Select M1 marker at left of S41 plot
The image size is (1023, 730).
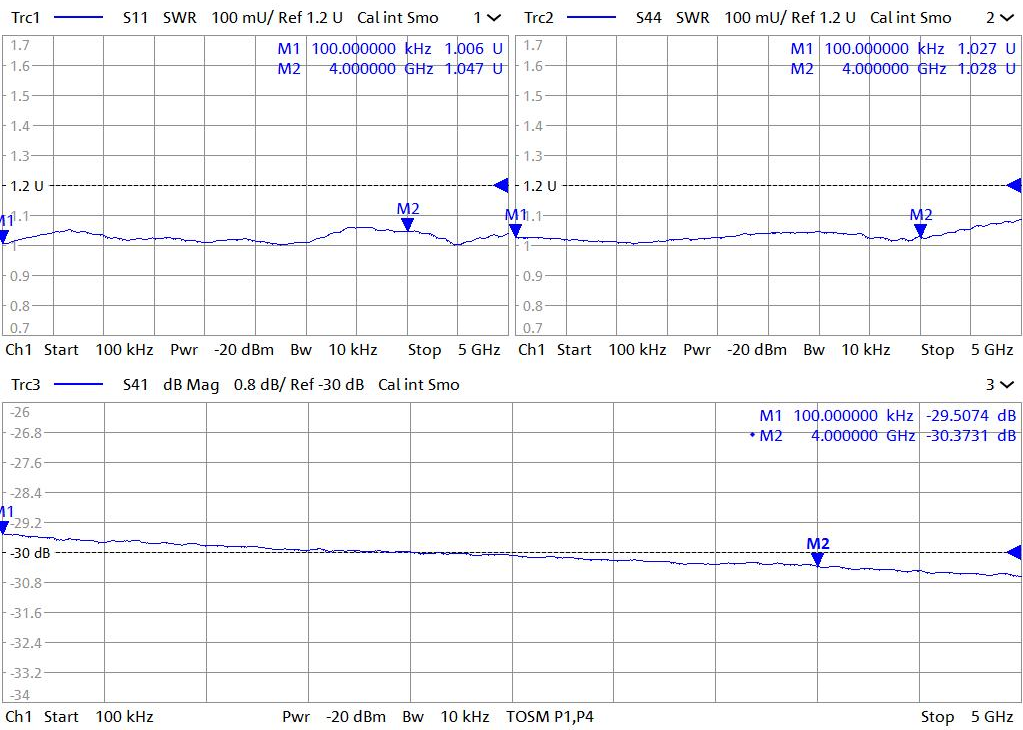tap(4, 526)
